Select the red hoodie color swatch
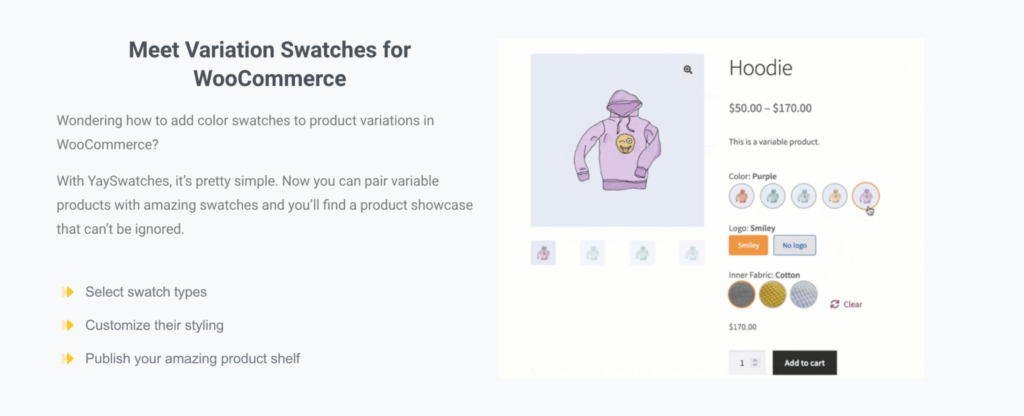The height and width of the screenshot is (416, 1024). tap(741, 196)
